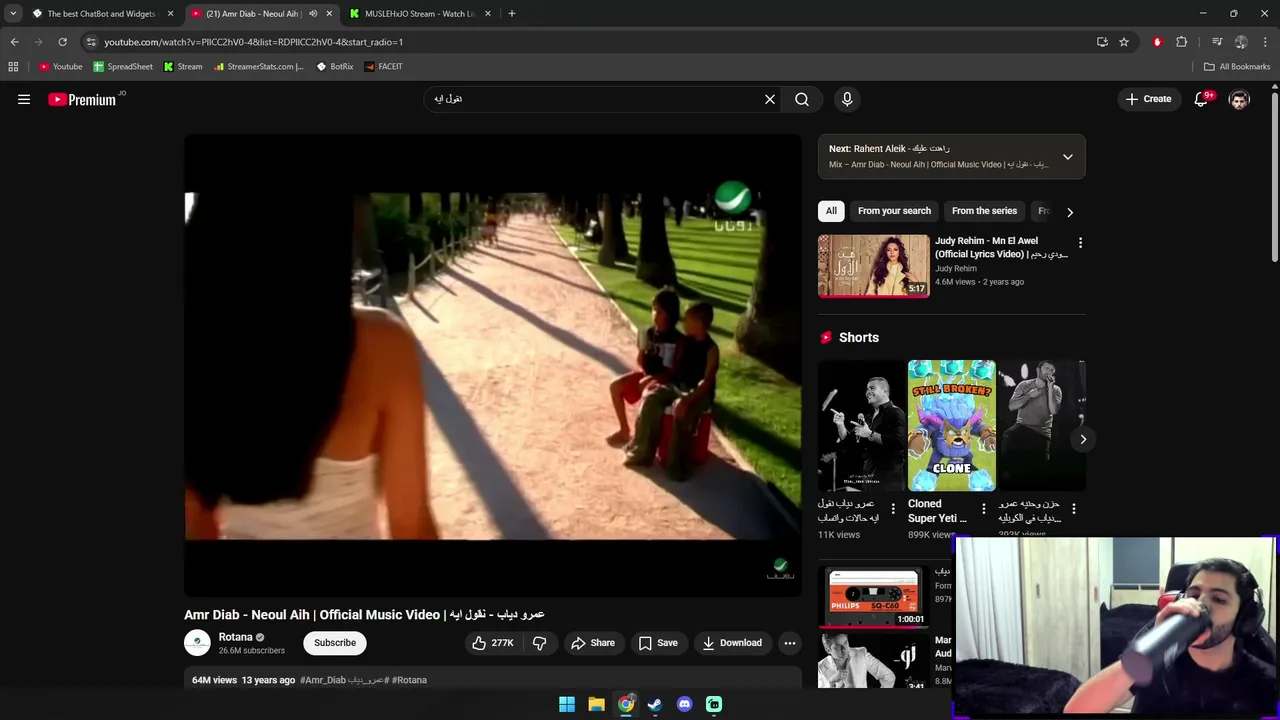
Task: Open the Rotana channel avatar
Action: tap(197, 643)
